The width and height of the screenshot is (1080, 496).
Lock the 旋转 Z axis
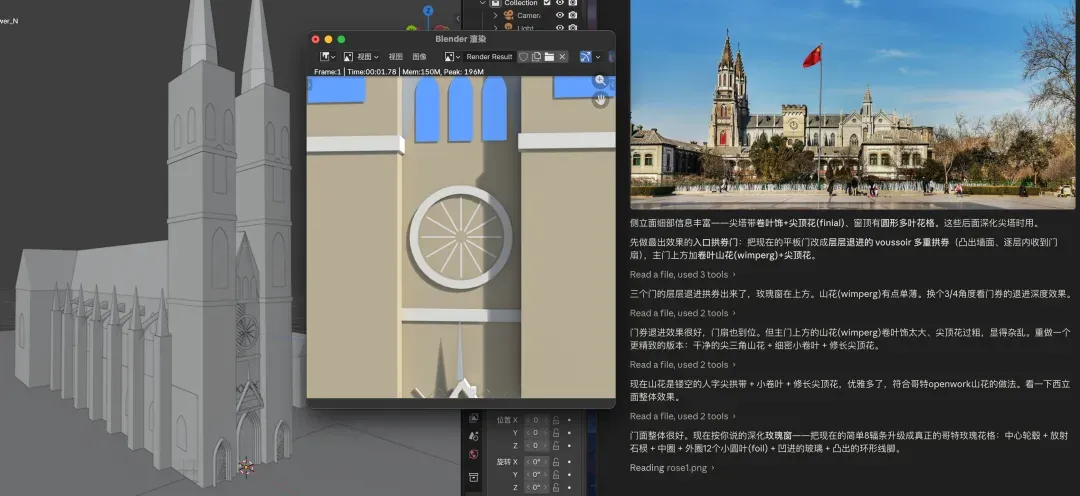(556, 488)
